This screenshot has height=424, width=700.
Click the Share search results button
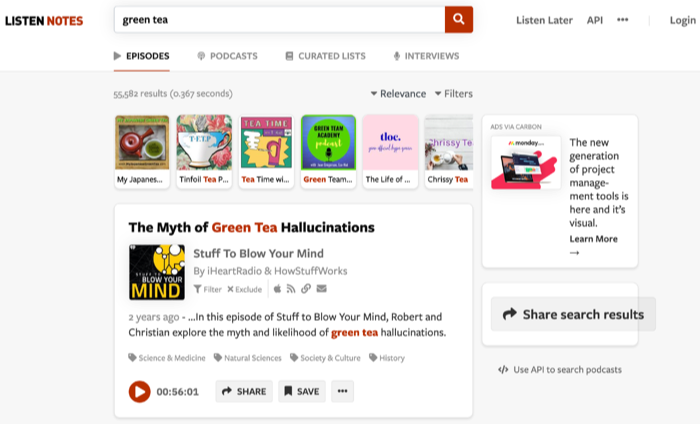573,314
